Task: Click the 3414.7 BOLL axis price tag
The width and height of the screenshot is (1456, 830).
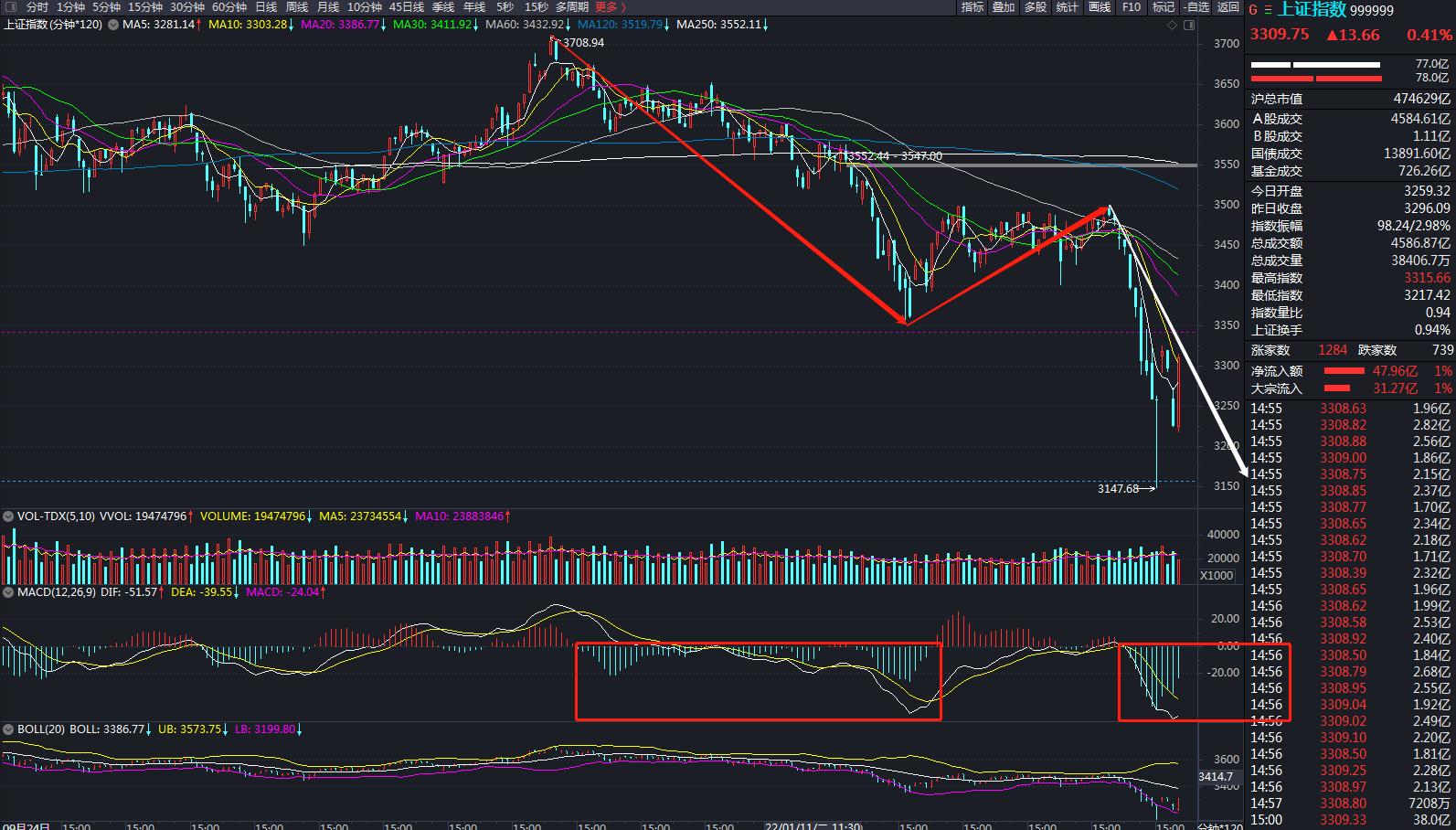Action: pos(1216,777)
